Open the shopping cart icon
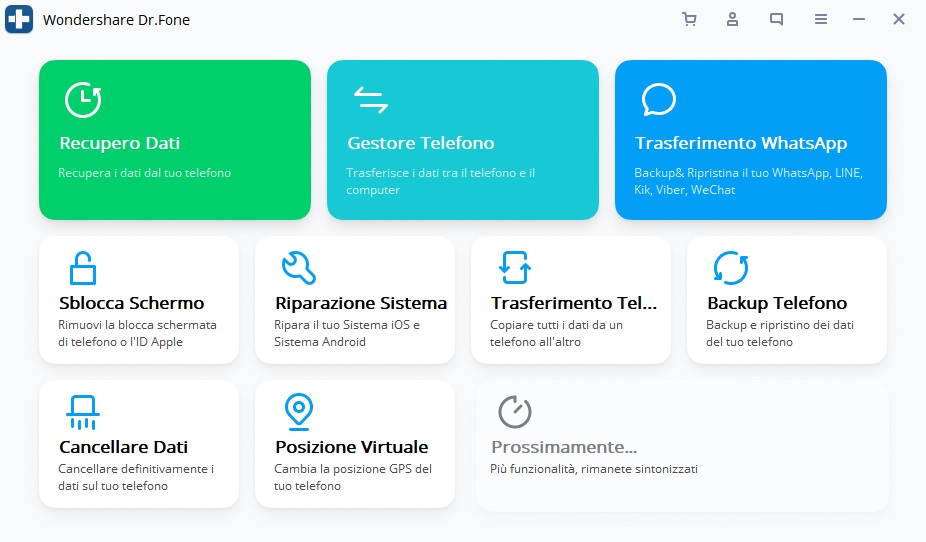The image size is (926, 542). coord(689,19)
